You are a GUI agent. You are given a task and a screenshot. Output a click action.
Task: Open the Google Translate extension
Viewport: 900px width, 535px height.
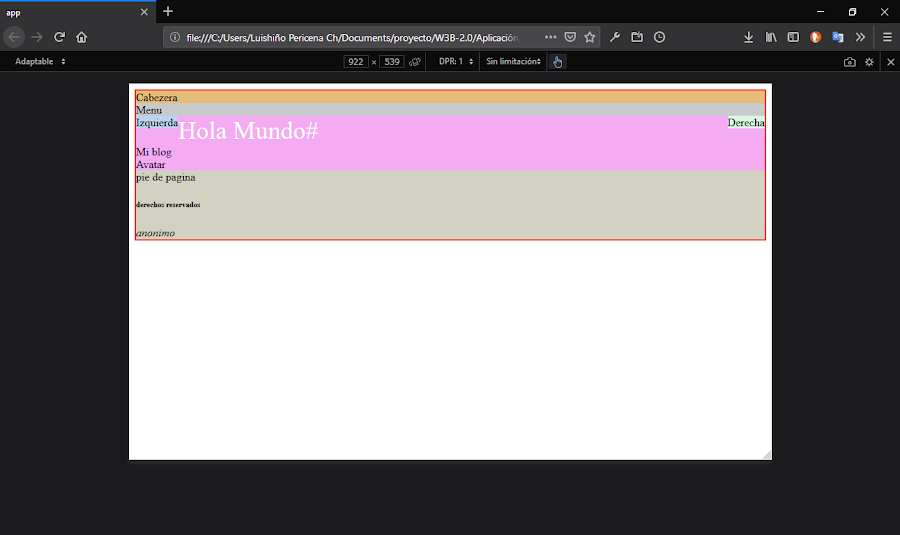pos(838,37)
